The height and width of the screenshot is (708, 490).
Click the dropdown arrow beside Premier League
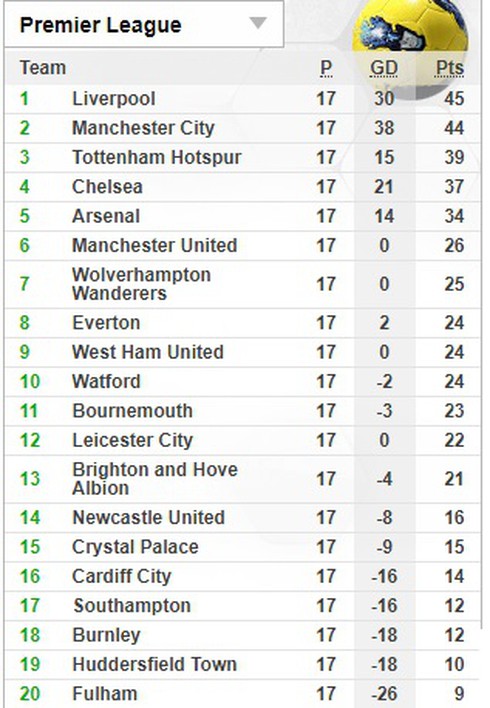(x=258, y=23)
